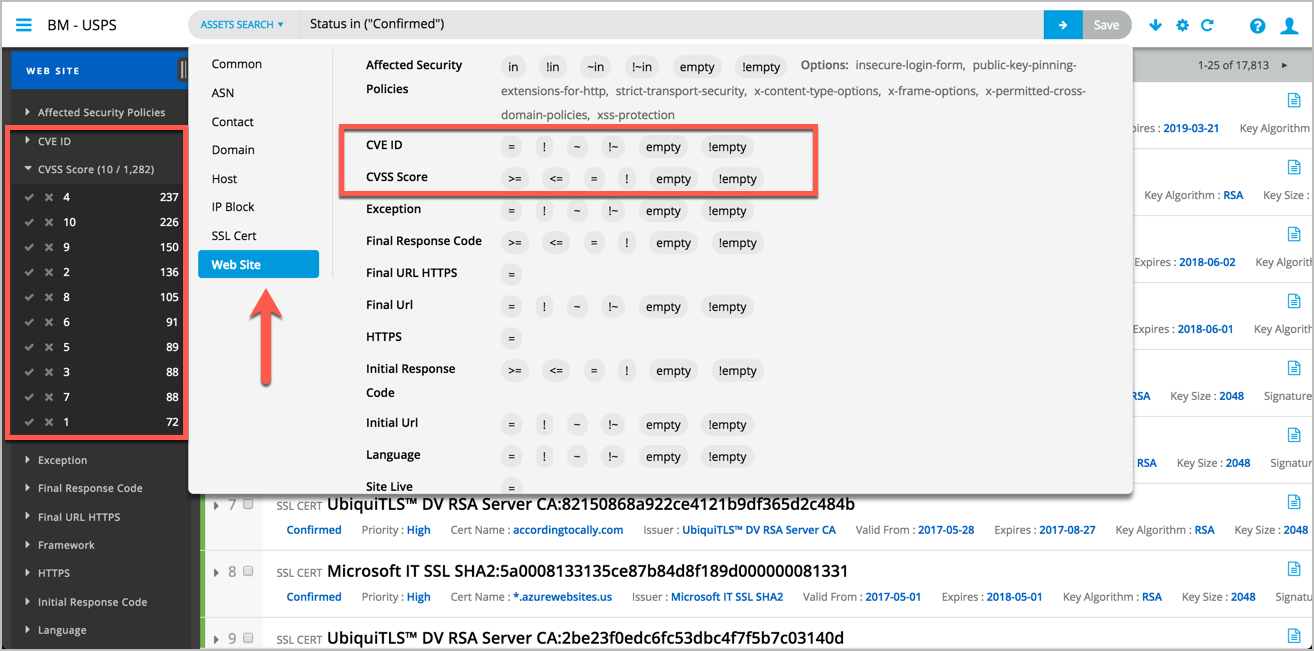Viewport: 1314px width, 651px height.
Task: Choose 'in' operator for Affected Security Policies
Action: click(x=513, y=67)
